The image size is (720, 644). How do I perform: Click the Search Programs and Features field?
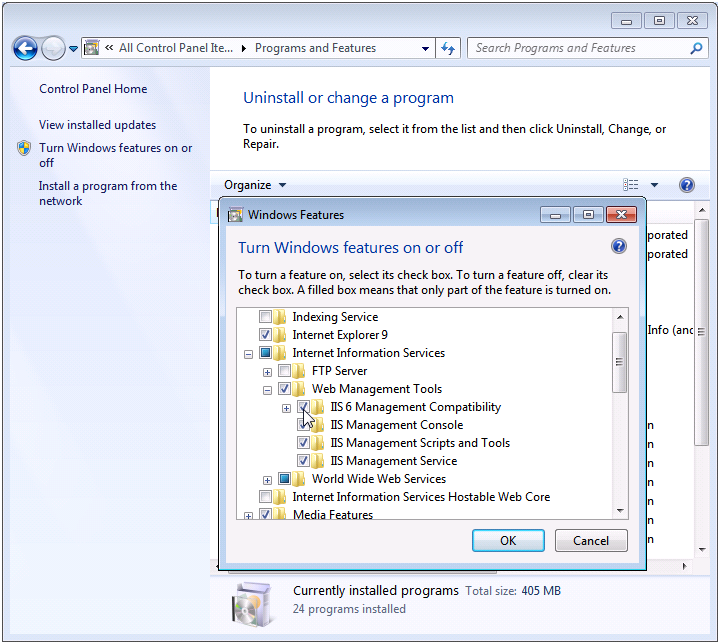(575, 48)
